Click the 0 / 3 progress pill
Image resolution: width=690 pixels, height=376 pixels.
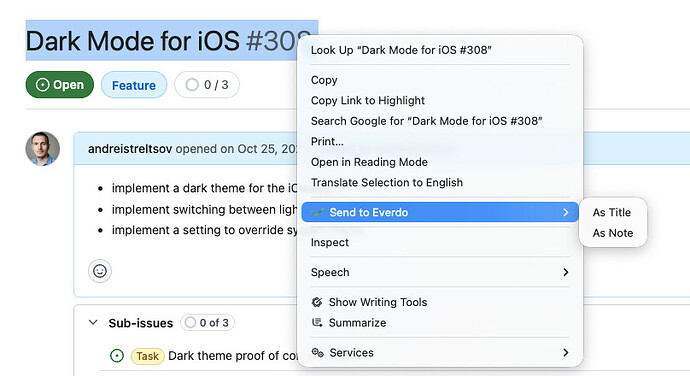point(207,85)
